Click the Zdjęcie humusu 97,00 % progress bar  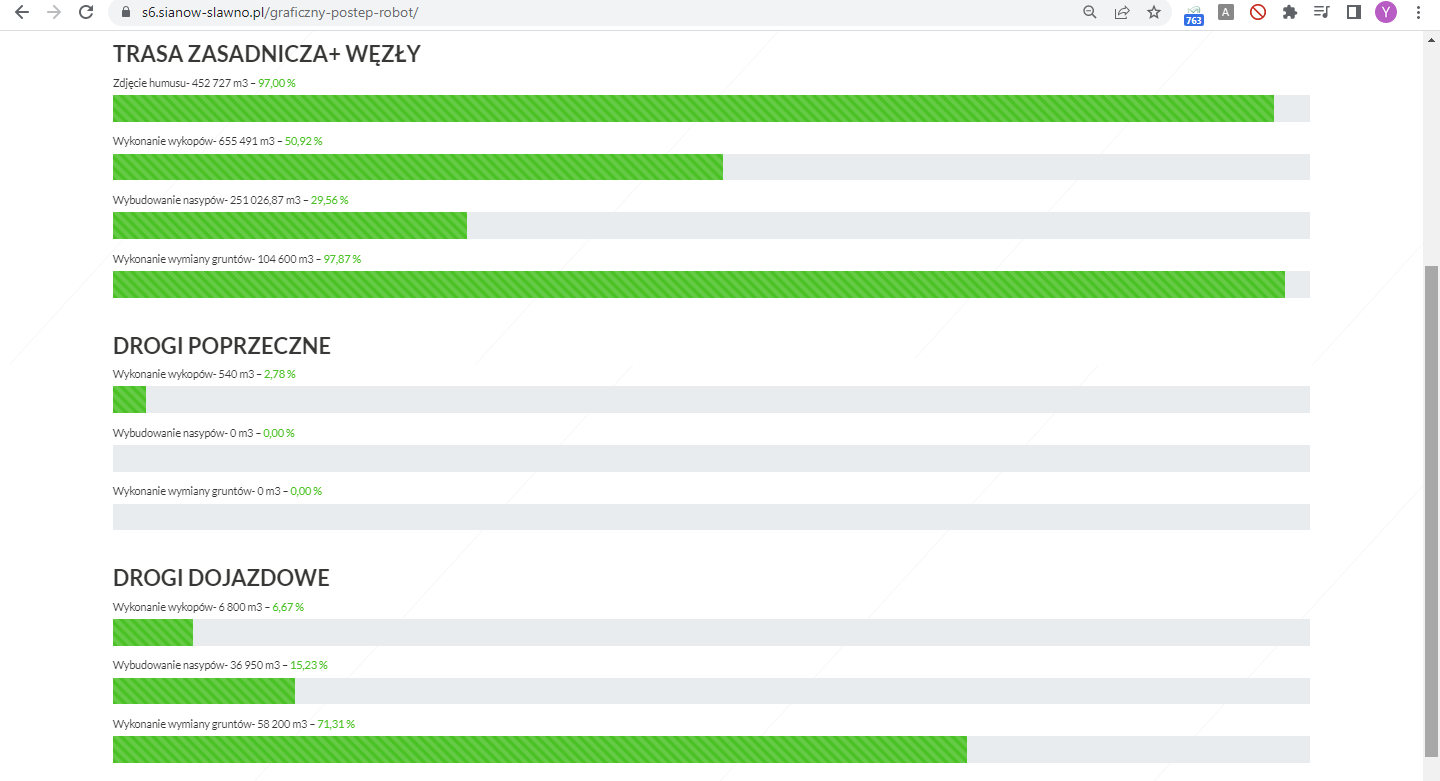tap(711, 108)
